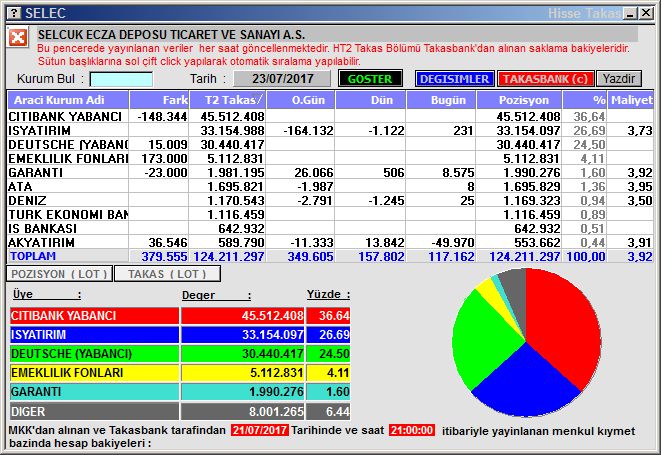Click the yellow pie chart slice
This screenshot has width=661, height=455.
pos(497,297)
